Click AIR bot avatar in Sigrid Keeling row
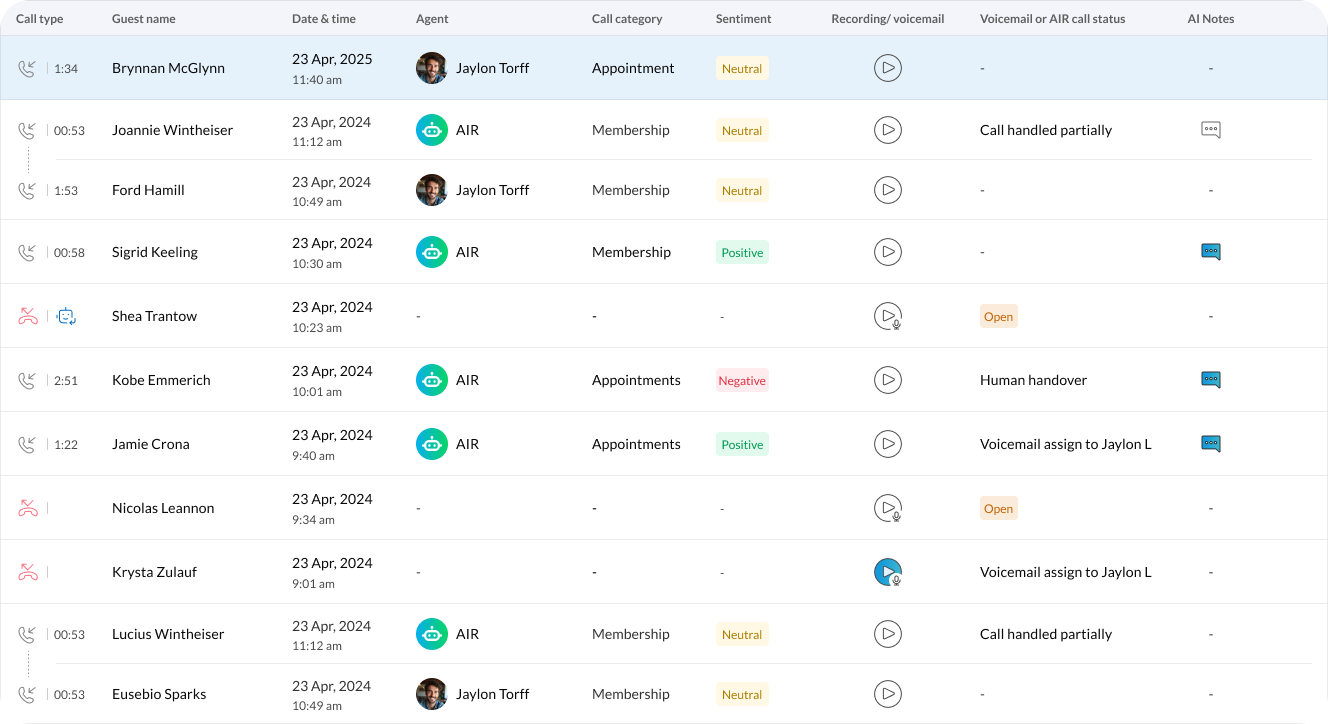The width and height of the screenshot is (1328, 724). click(431, 252)
